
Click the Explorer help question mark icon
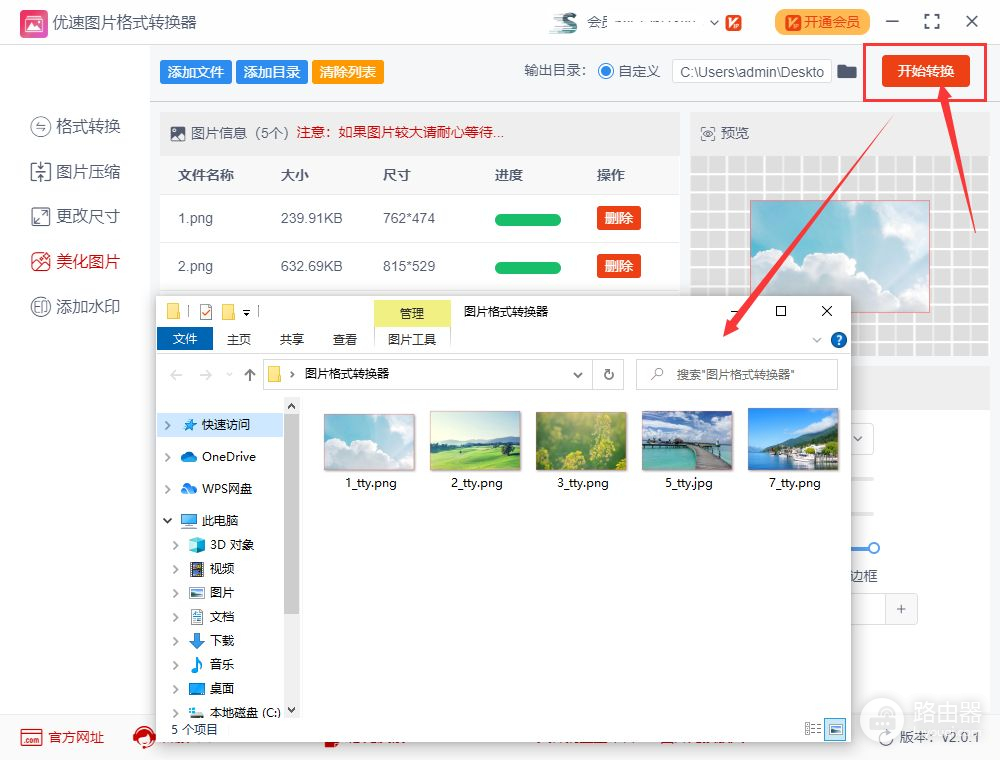click(839, 340)
